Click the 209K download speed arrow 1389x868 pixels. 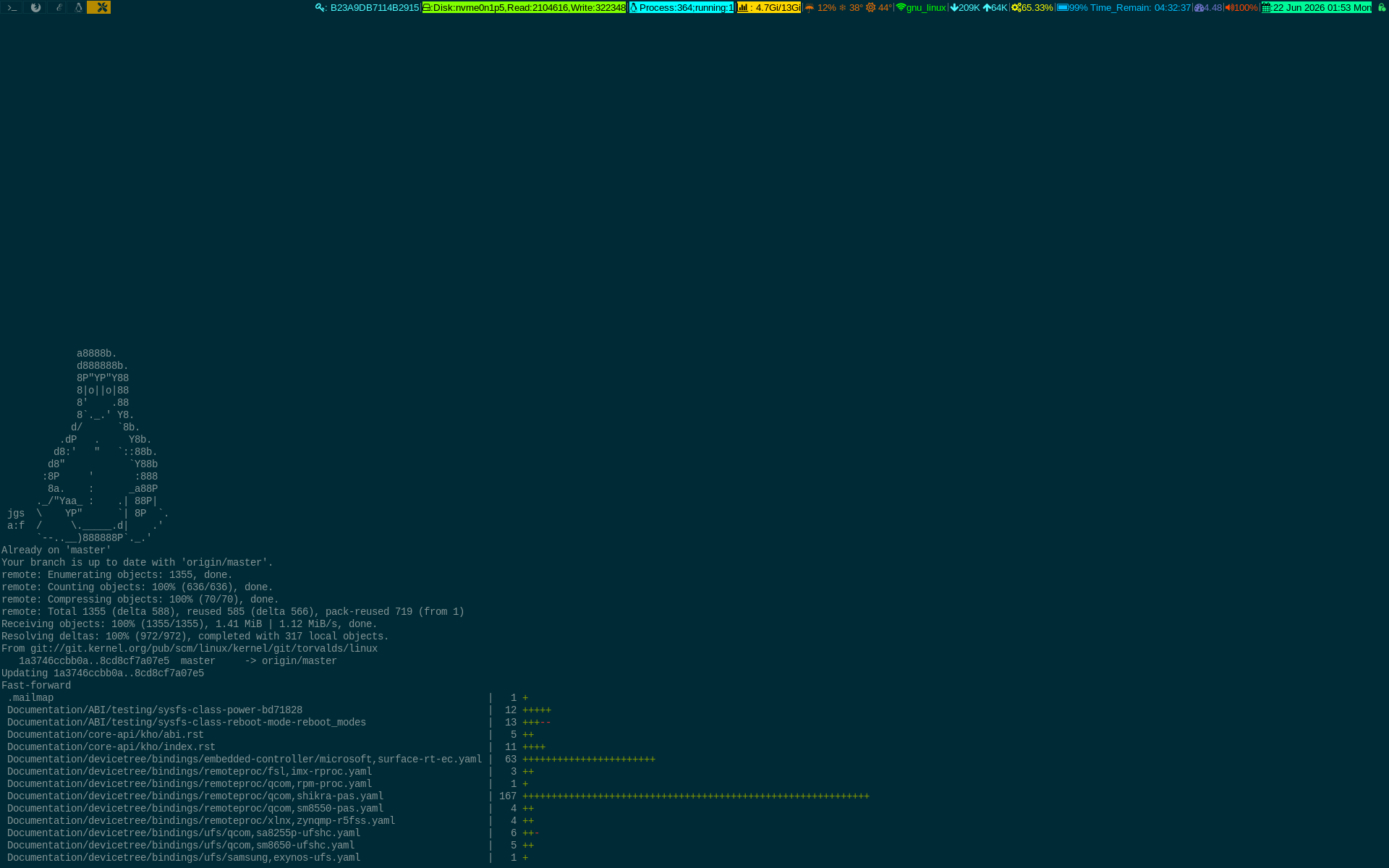click(954, 8)
